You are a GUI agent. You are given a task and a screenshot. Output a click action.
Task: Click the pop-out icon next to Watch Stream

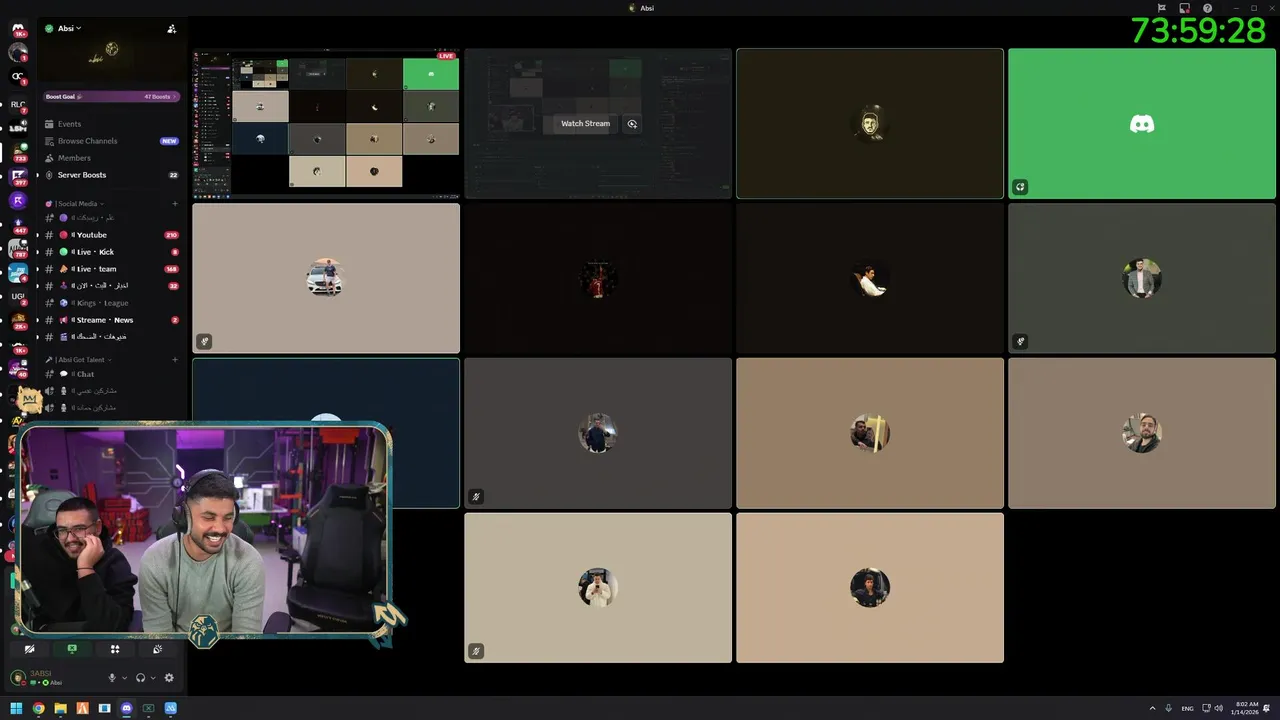click(632, 124)
